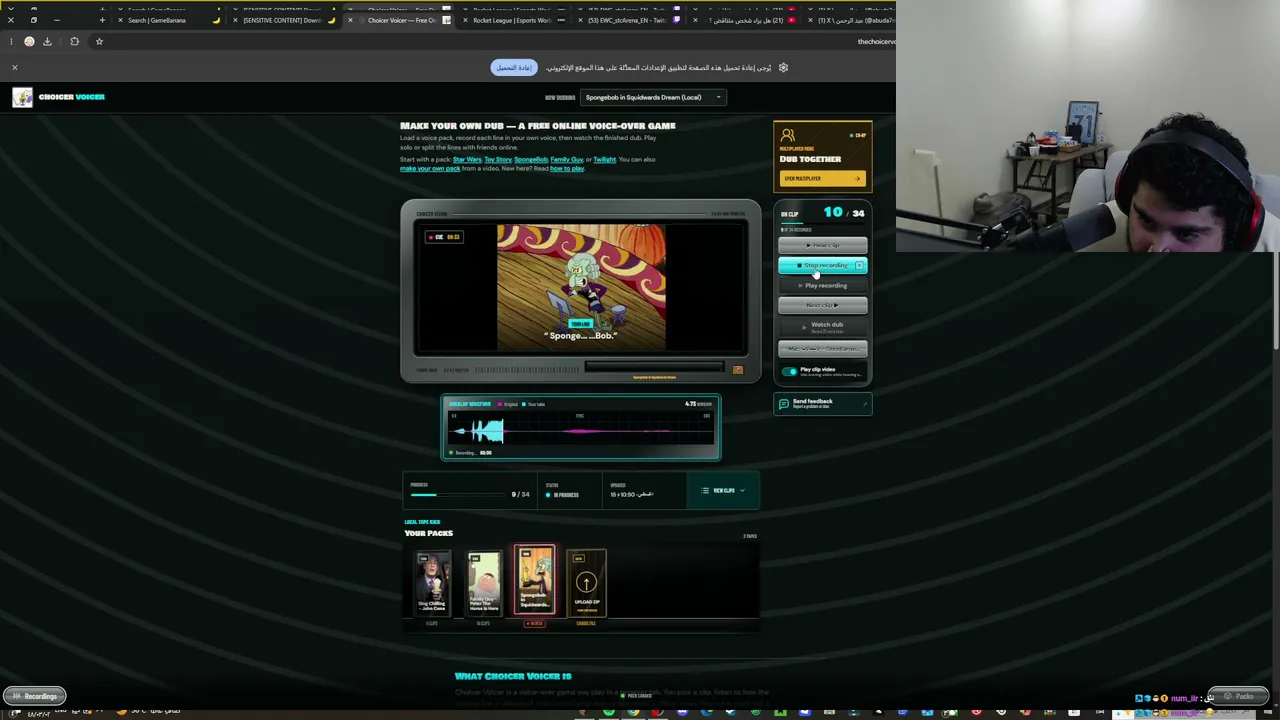The height and width of the screenshot is (720, 1280).
Task: Click the Send feedback button
Action: 822,403
